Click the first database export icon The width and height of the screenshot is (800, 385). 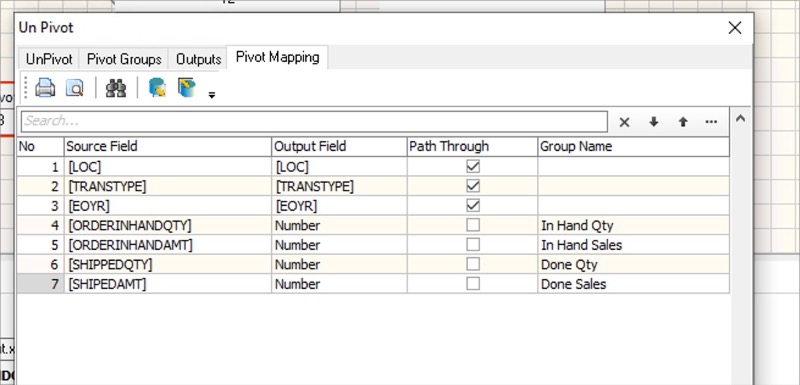pyautogui.click(x=157, y=88)
